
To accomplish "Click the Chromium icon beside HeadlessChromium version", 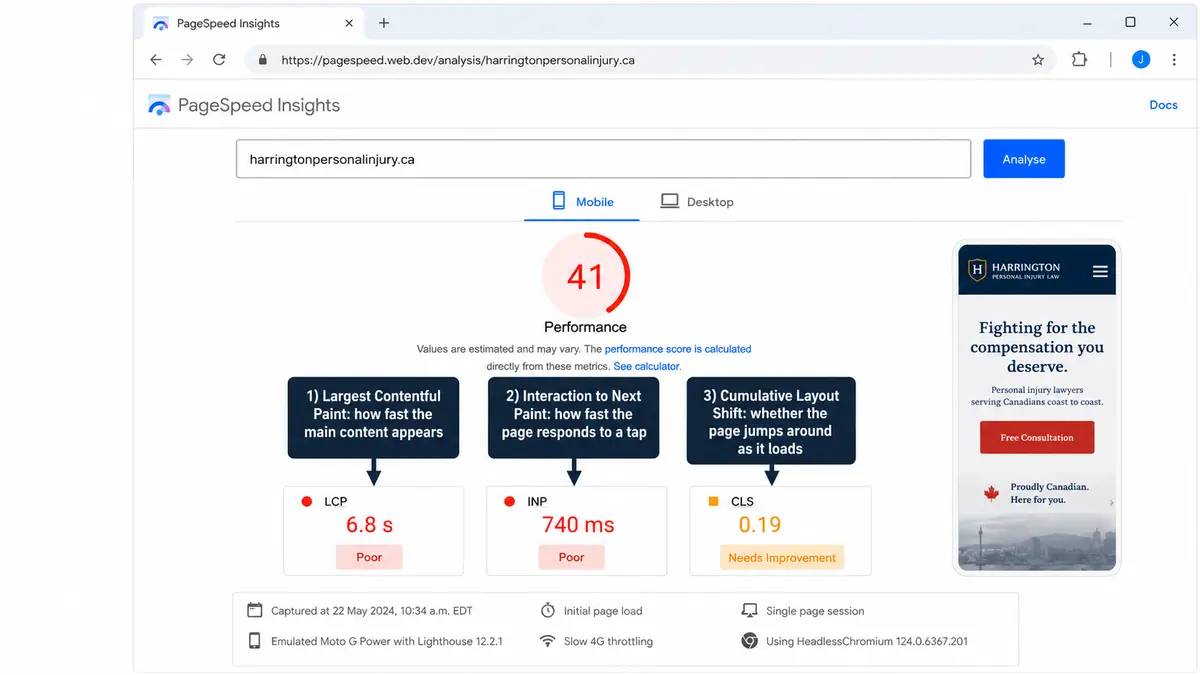I will (x=749, y=641).
